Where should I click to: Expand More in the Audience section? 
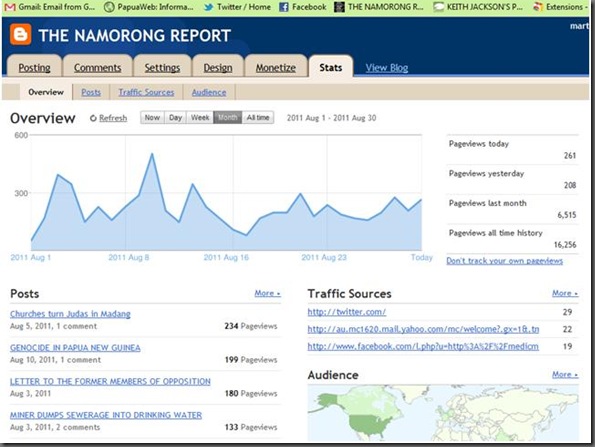[x=565, y=375]
